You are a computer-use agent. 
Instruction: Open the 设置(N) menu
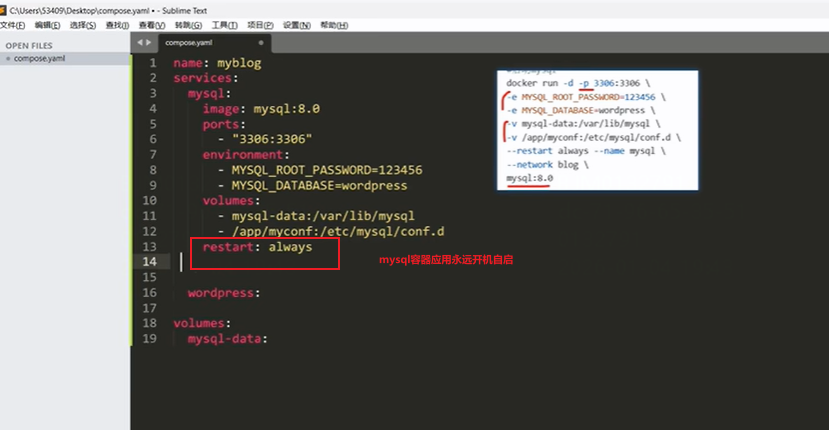click(297, 25)
